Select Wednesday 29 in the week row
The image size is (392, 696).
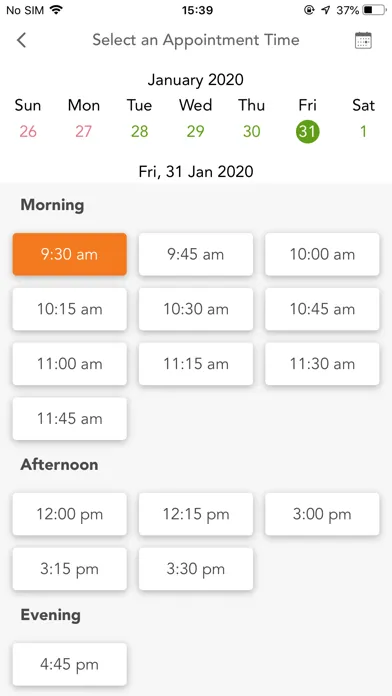click(195, 132)
